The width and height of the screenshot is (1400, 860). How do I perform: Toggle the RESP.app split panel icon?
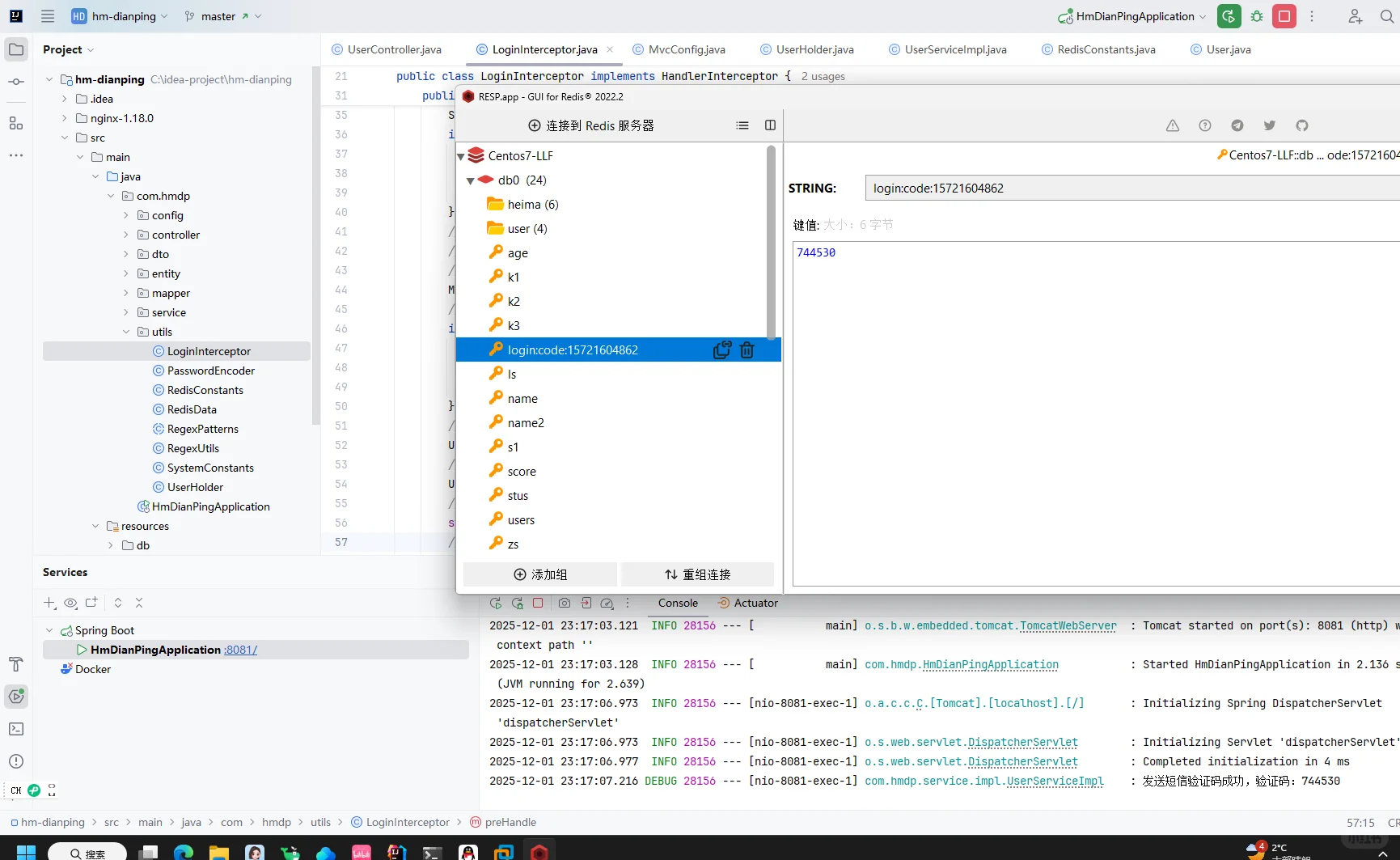pyautogui.click(x=770, y=125)
